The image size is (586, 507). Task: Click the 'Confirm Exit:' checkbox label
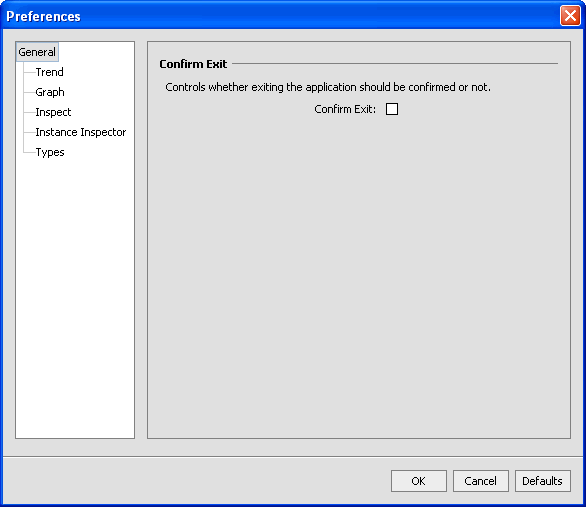(x=345, y=109)
